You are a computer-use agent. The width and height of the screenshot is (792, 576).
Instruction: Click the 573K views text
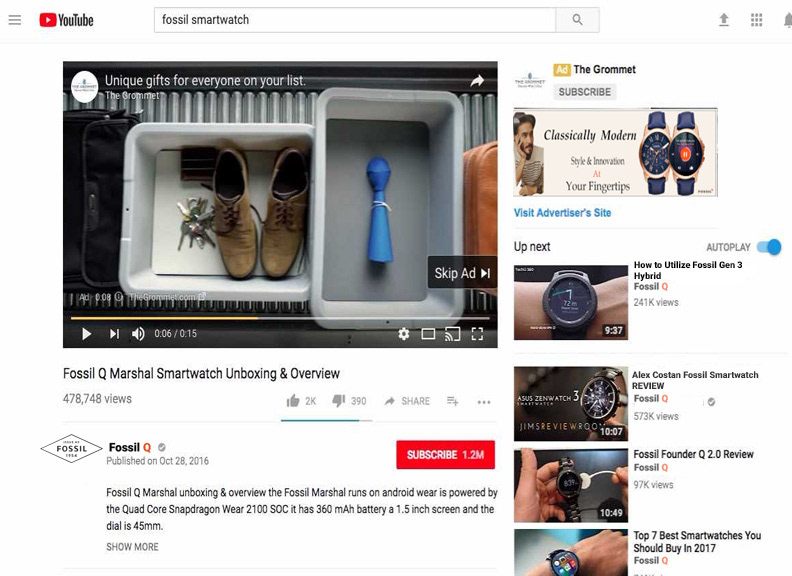click(656, 416)
